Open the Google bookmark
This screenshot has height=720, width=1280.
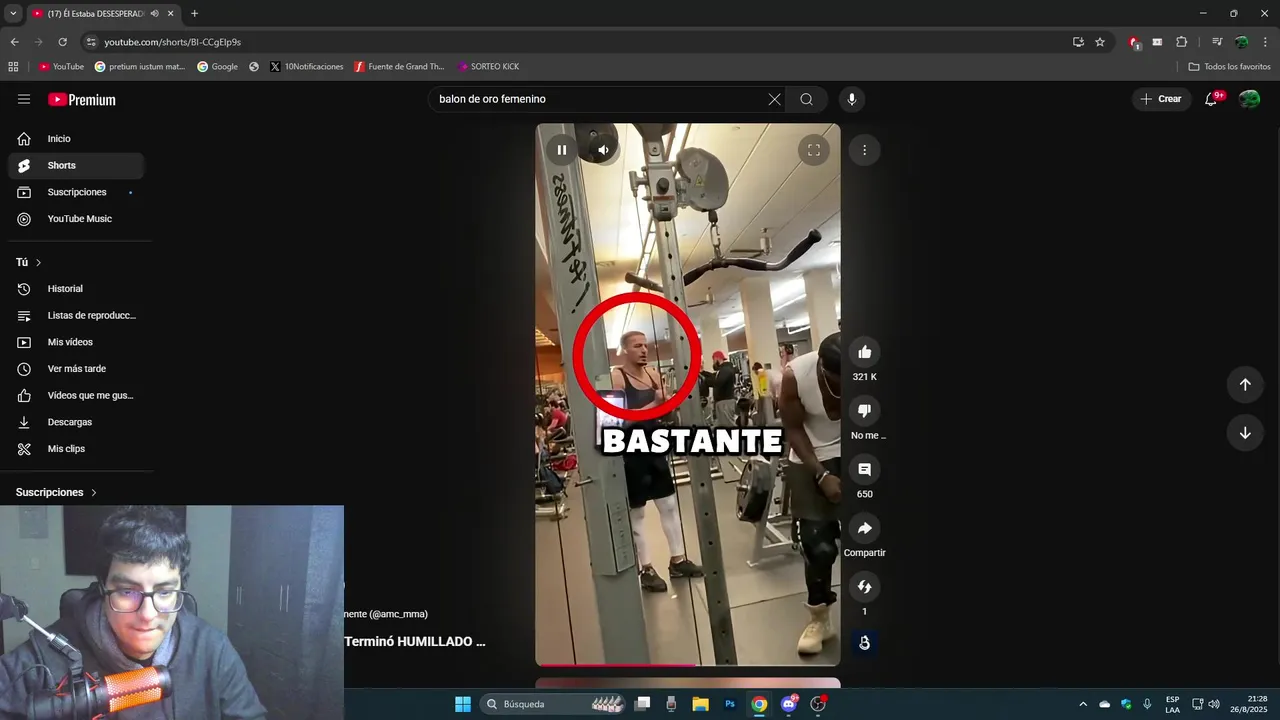pos(217,67)
